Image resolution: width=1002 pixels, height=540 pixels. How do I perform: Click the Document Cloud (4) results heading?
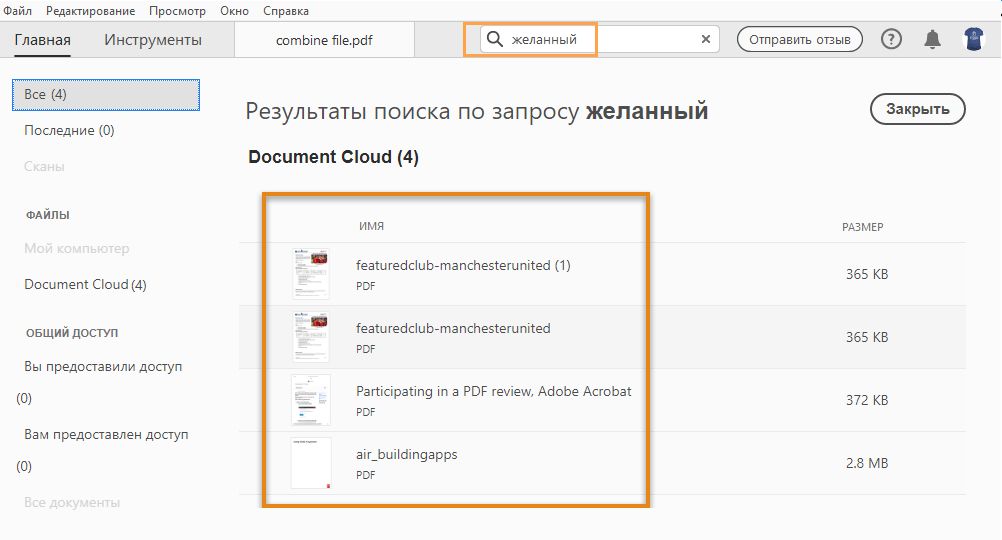point(333,157)
